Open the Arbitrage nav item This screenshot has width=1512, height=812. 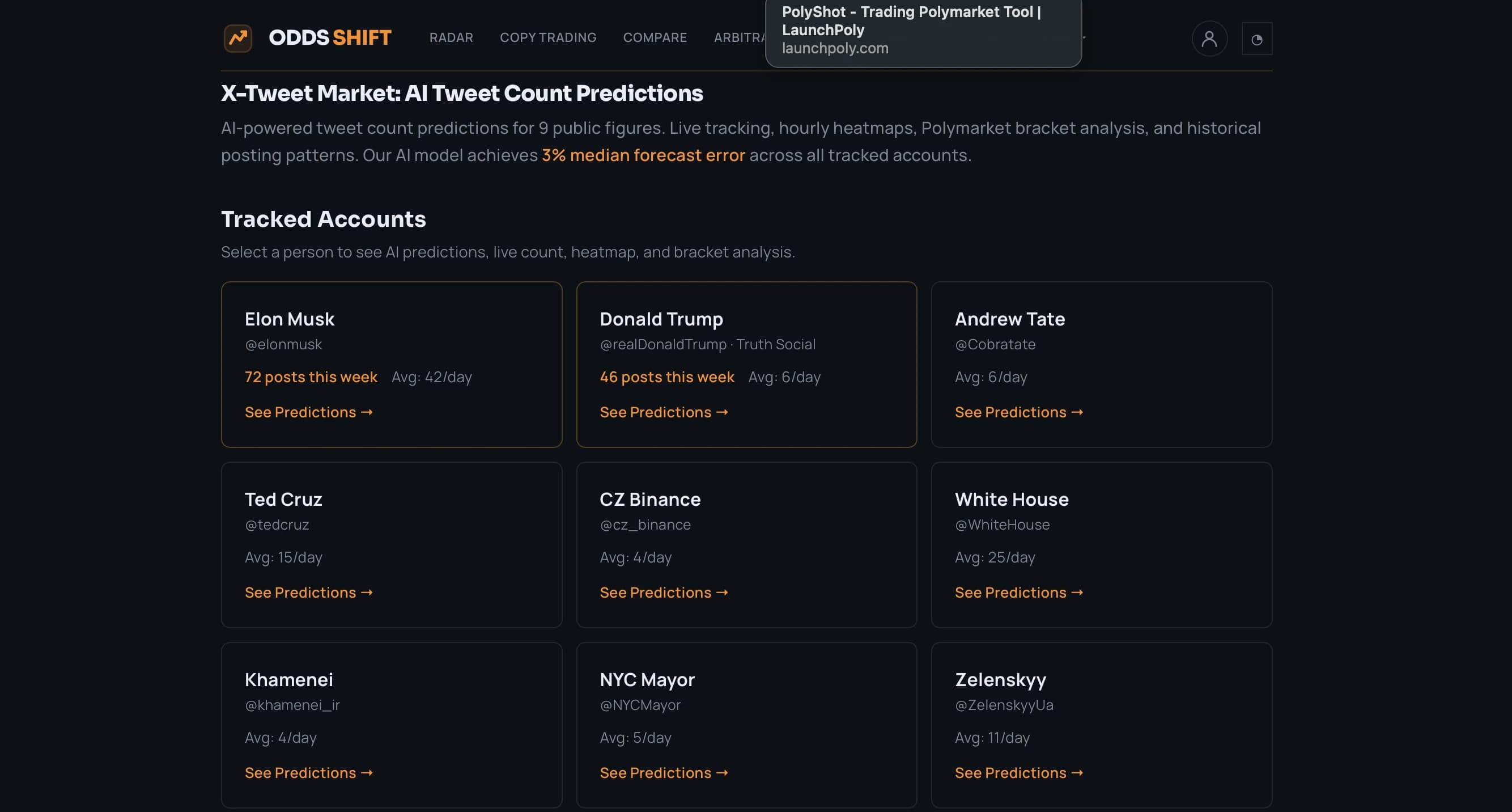pos(740,37)
